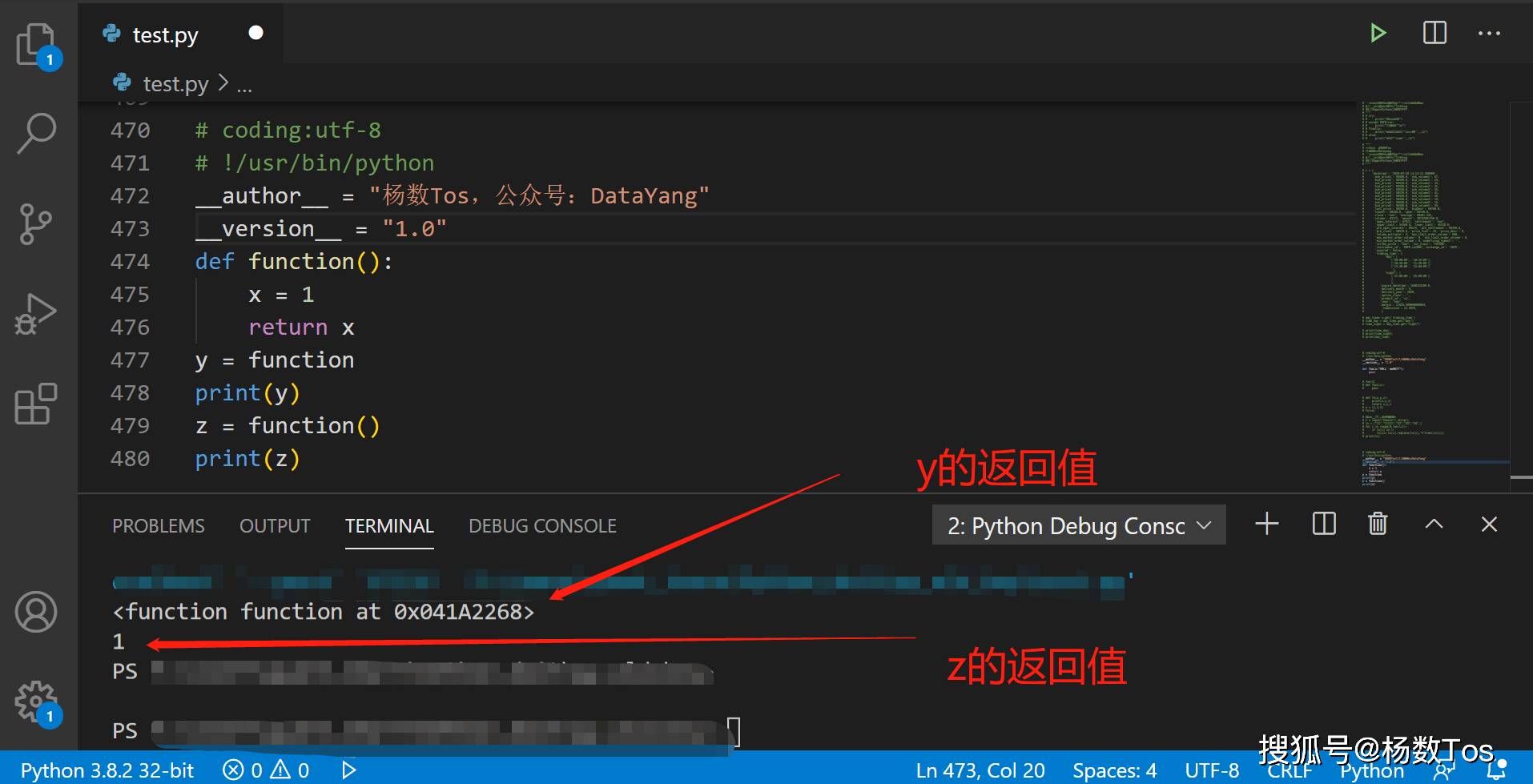1533x784 pixels.
Task: Maximize the panel size using the up chevron
Action: pyautogui.click(x=1434, y=525)
